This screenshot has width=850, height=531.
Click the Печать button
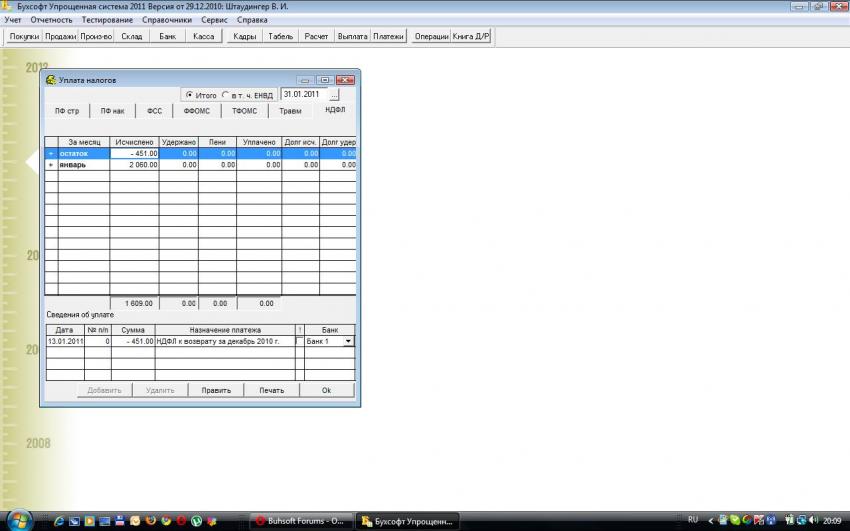click(271, 390)
